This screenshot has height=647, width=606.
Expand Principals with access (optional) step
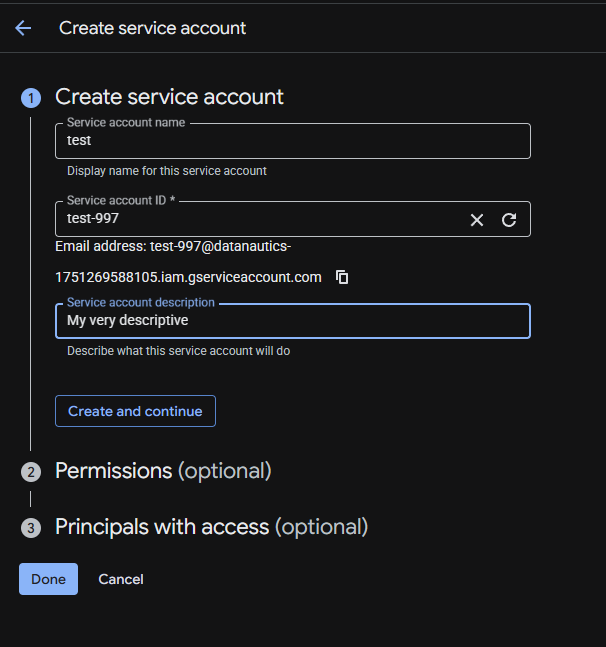tap(211, 527)
